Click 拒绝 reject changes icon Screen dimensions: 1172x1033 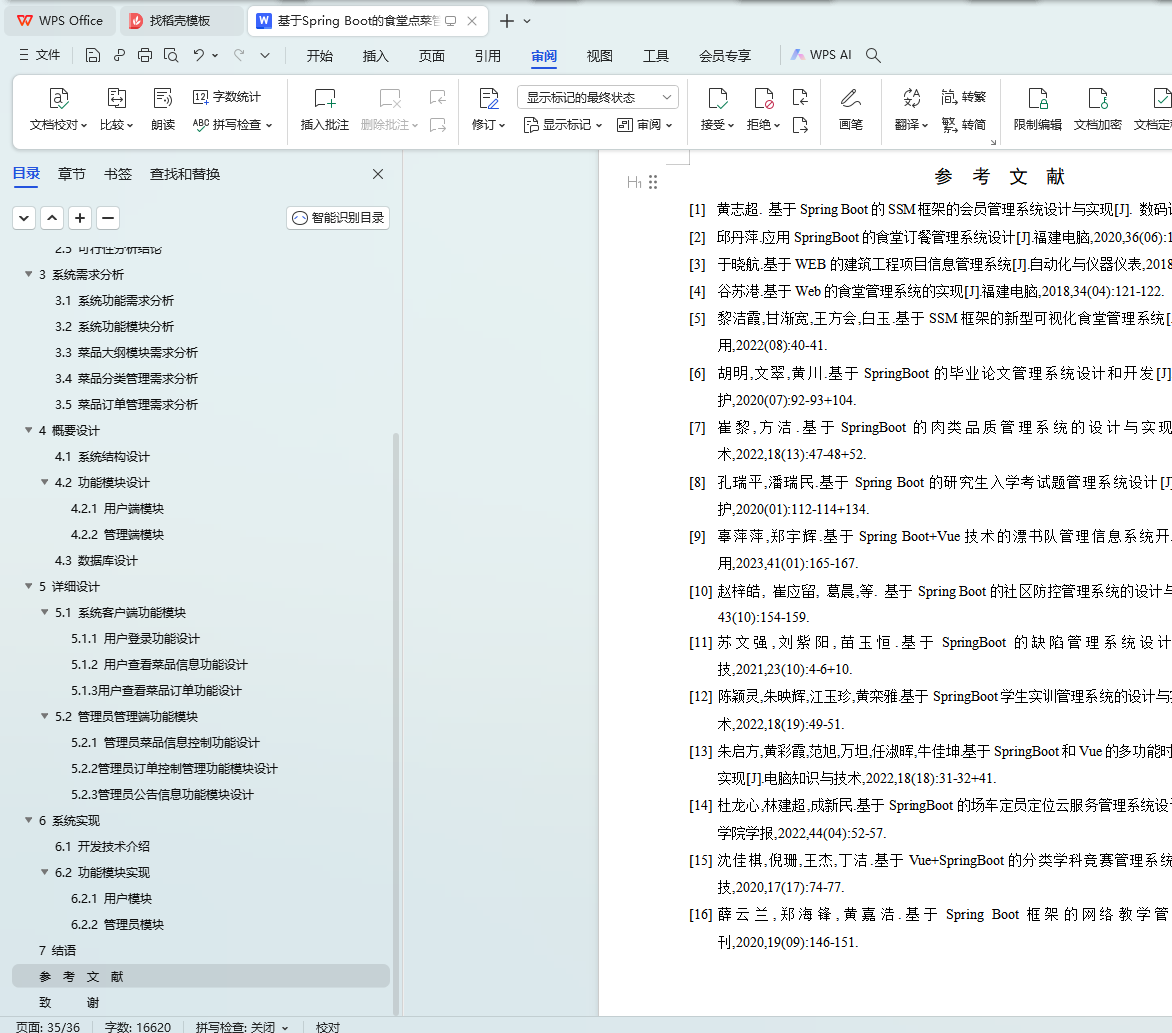click(x=763, y=109)
